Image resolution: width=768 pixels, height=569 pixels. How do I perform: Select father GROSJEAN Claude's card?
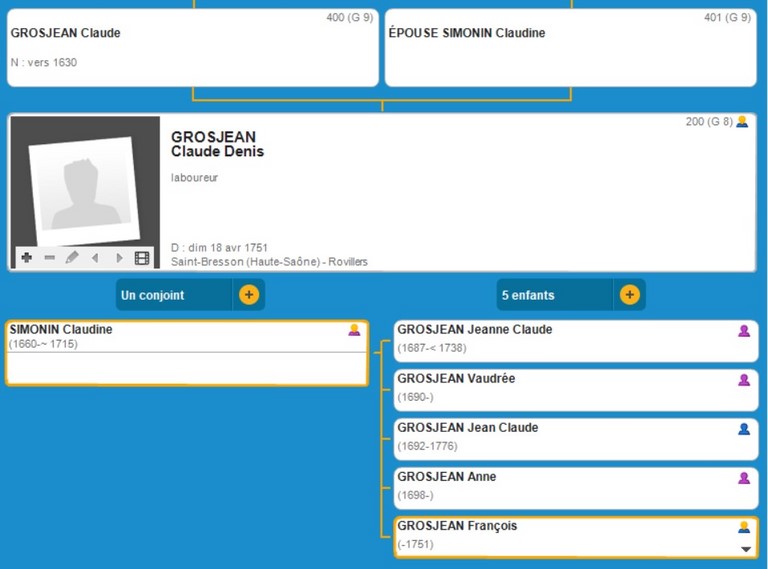192,48
